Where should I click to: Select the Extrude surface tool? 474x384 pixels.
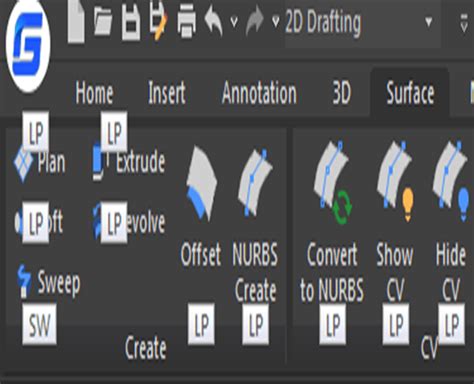tap(129, 162)
